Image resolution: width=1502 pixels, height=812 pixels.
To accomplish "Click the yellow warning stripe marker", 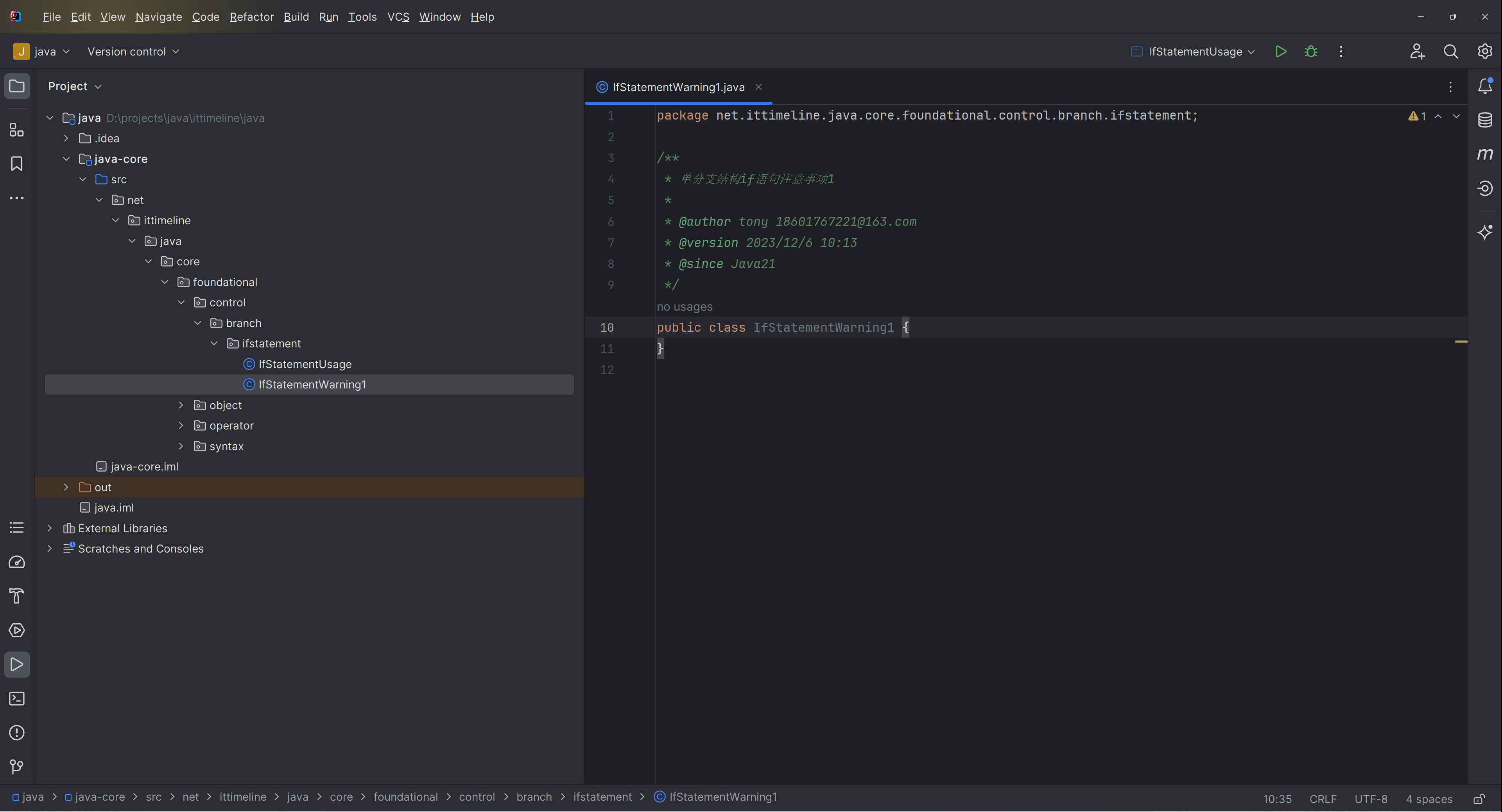I will click(x=1461, y=342).
